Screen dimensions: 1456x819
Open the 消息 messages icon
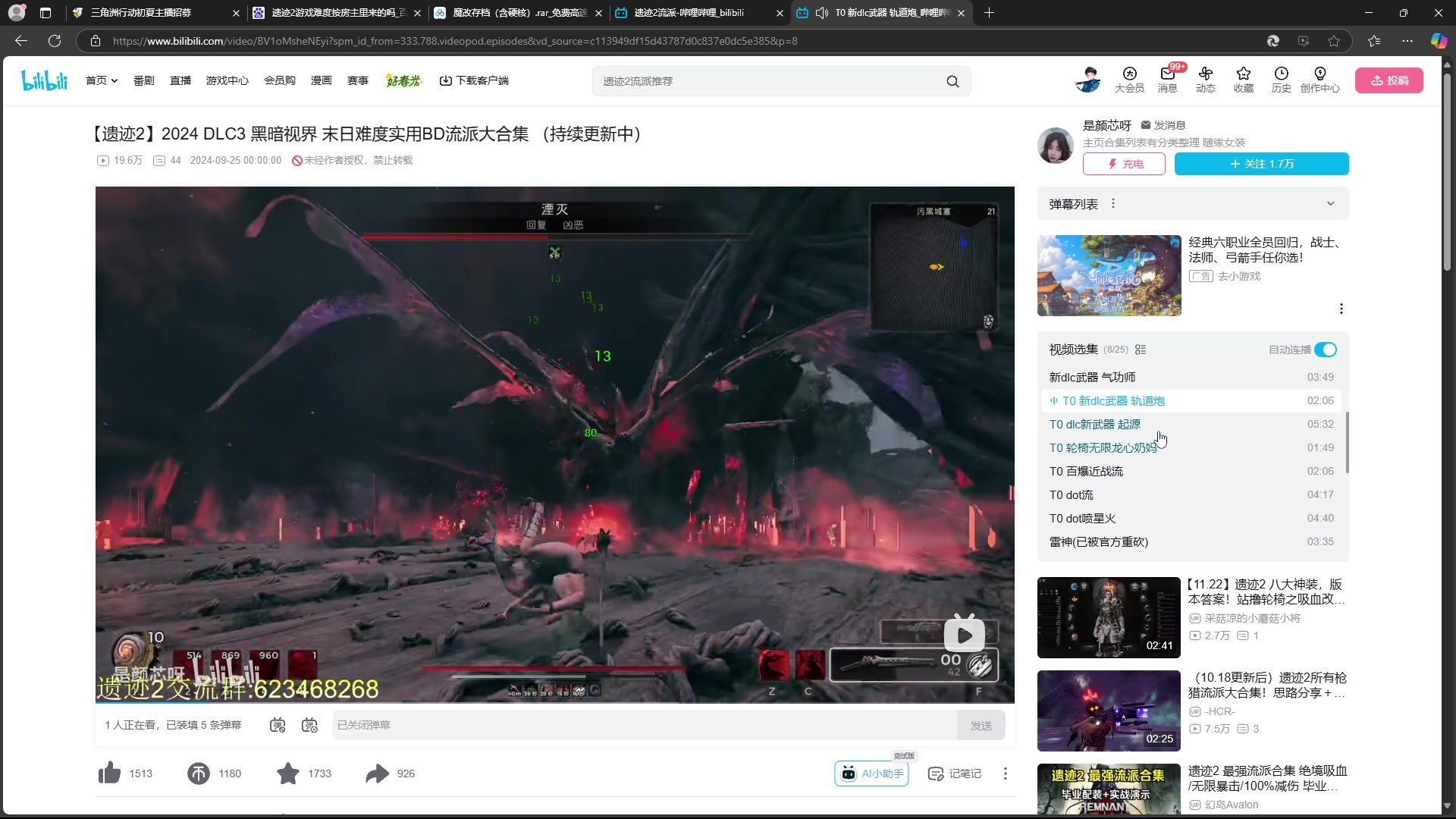(x=1167, y=80)
